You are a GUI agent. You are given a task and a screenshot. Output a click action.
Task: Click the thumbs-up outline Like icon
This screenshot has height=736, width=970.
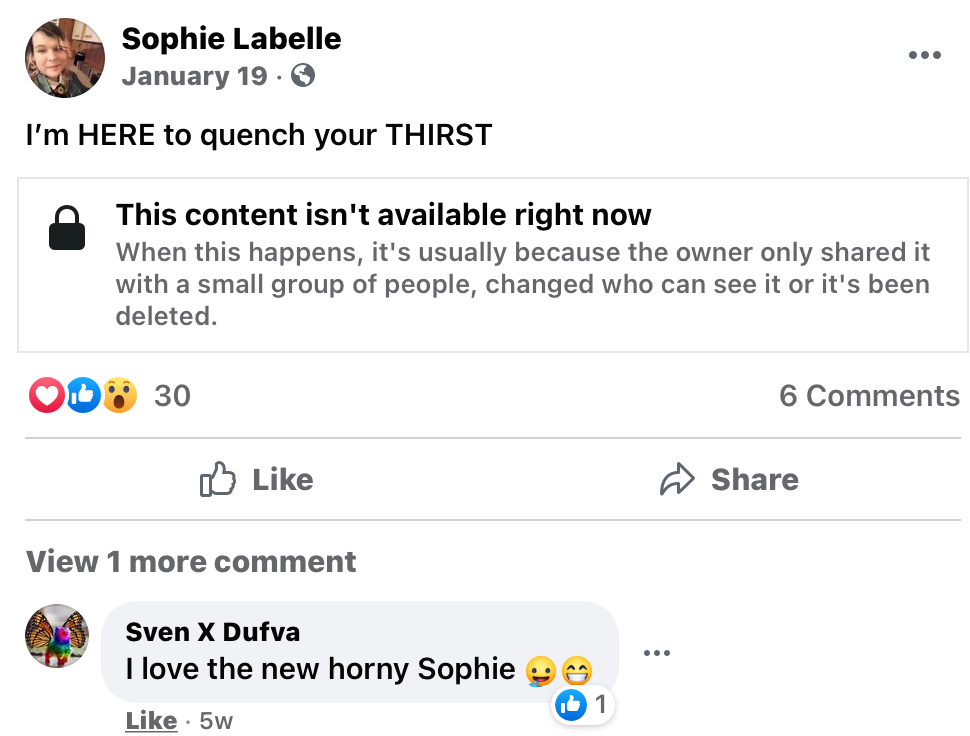(x=218, y=479)
